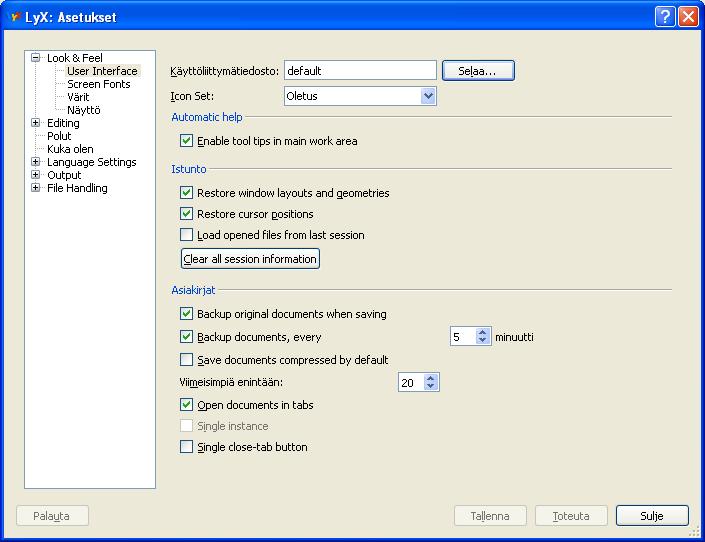The height and width of the screenshot is (542, 705).
Task: Click the Sulje button
Action: [x=652, y=515]
